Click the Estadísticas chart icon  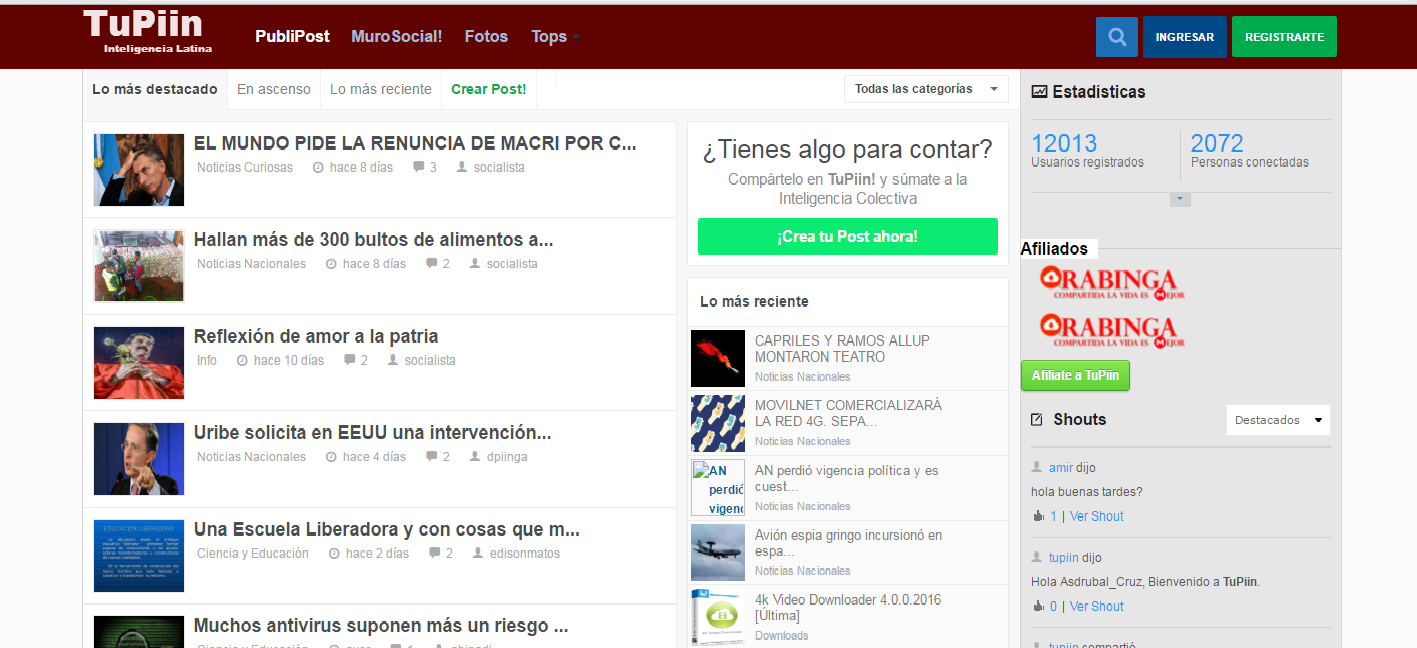[1038, 92]
